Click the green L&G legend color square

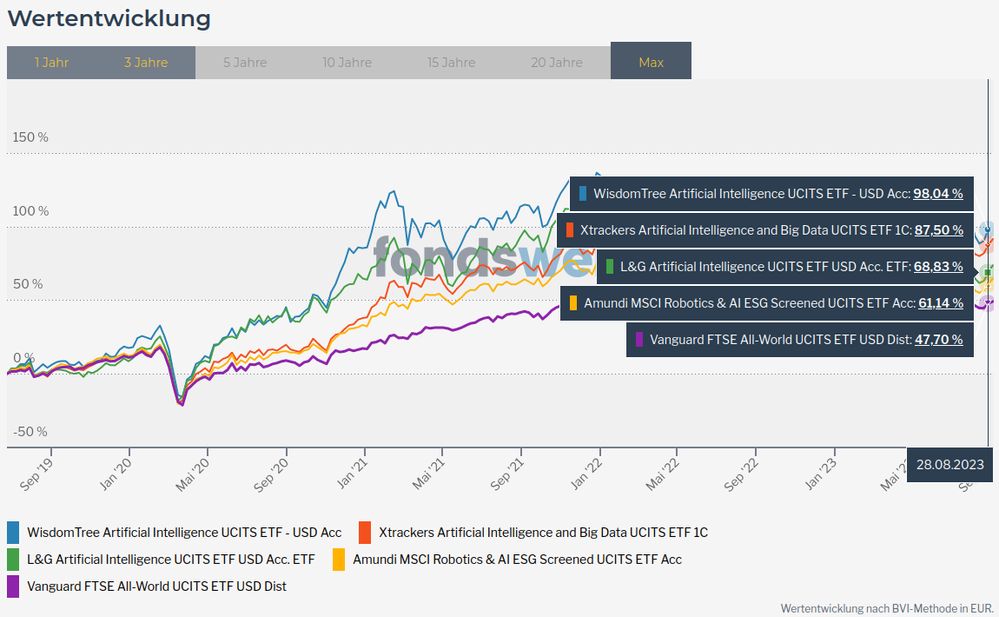tap(14, 559)
